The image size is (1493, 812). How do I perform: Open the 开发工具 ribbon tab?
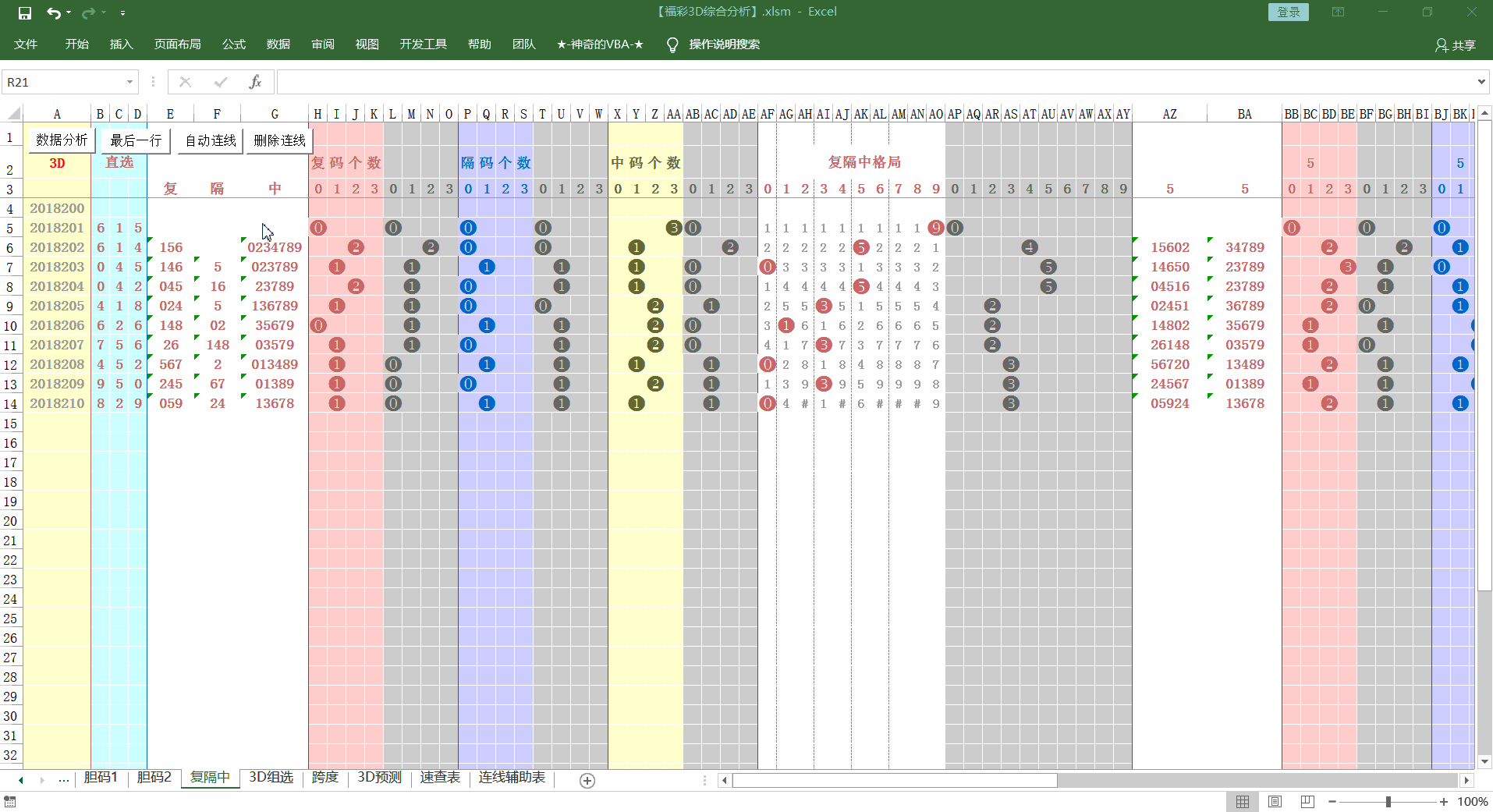click(x=423, y=44)
